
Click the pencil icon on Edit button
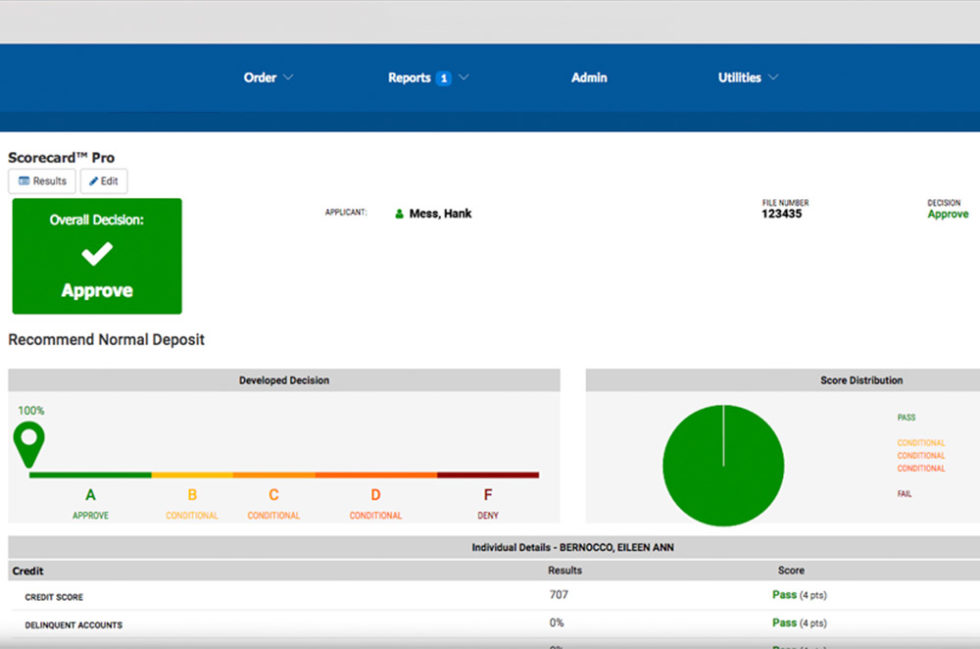[93, 182]
